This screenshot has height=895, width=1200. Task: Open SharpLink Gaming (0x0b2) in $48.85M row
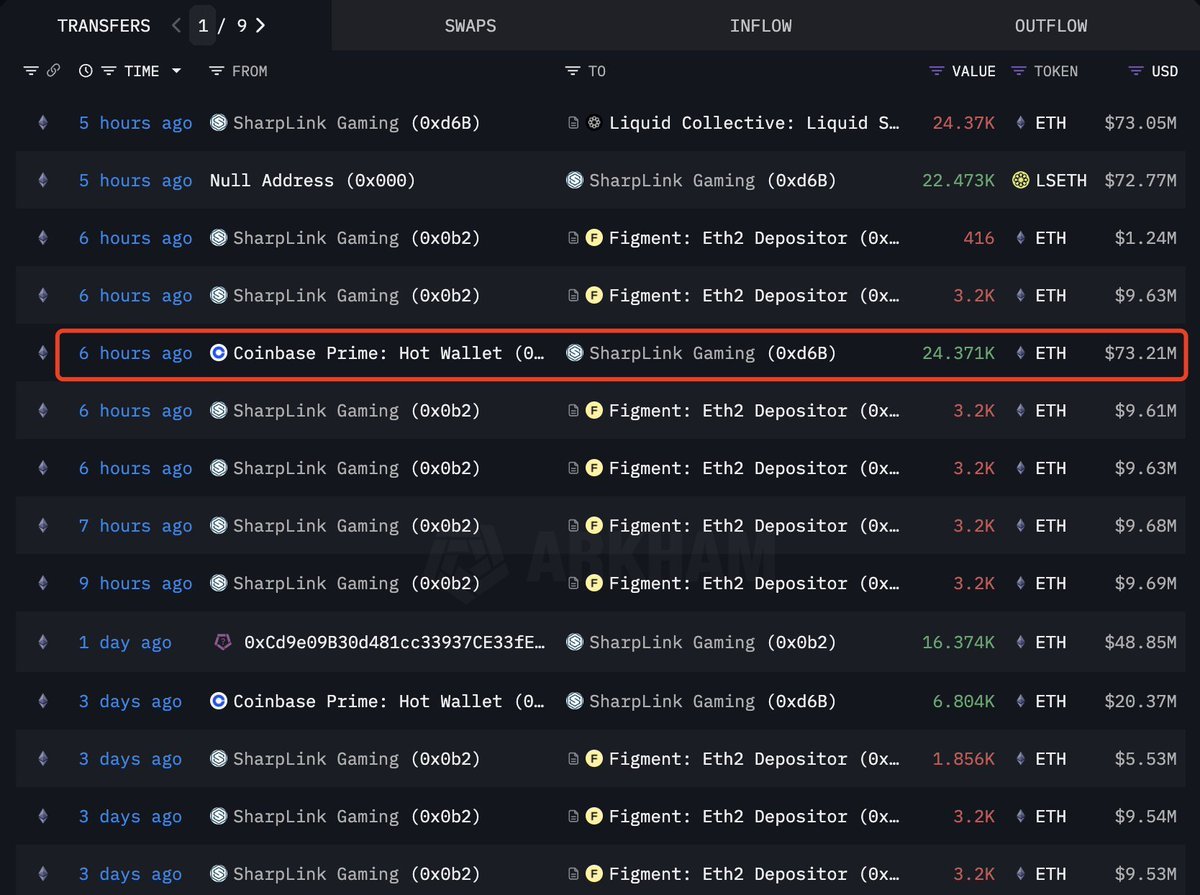tap(713, 643)
